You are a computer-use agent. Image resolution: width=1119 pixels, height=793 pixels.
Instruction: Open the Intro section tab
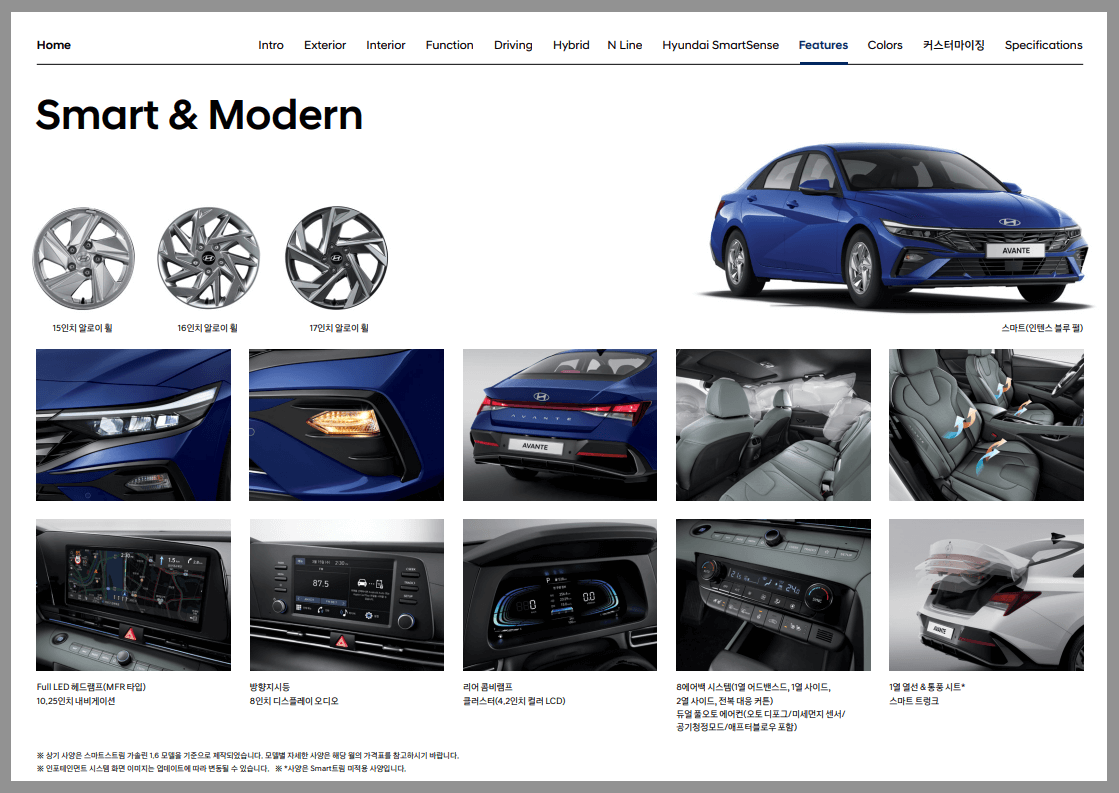pyautogui.click(x=270, y=45)
